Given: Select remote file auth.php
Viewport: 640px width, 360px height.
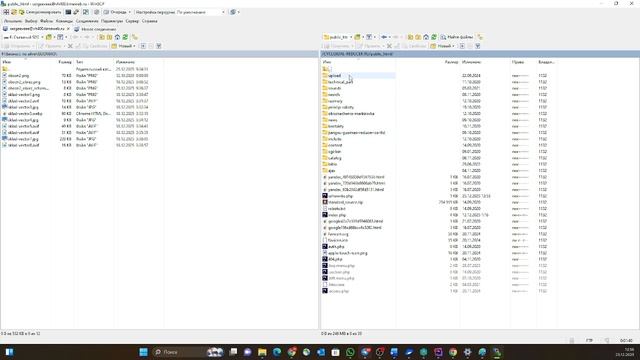Looking at the screenshot, I should pos(336,247).
